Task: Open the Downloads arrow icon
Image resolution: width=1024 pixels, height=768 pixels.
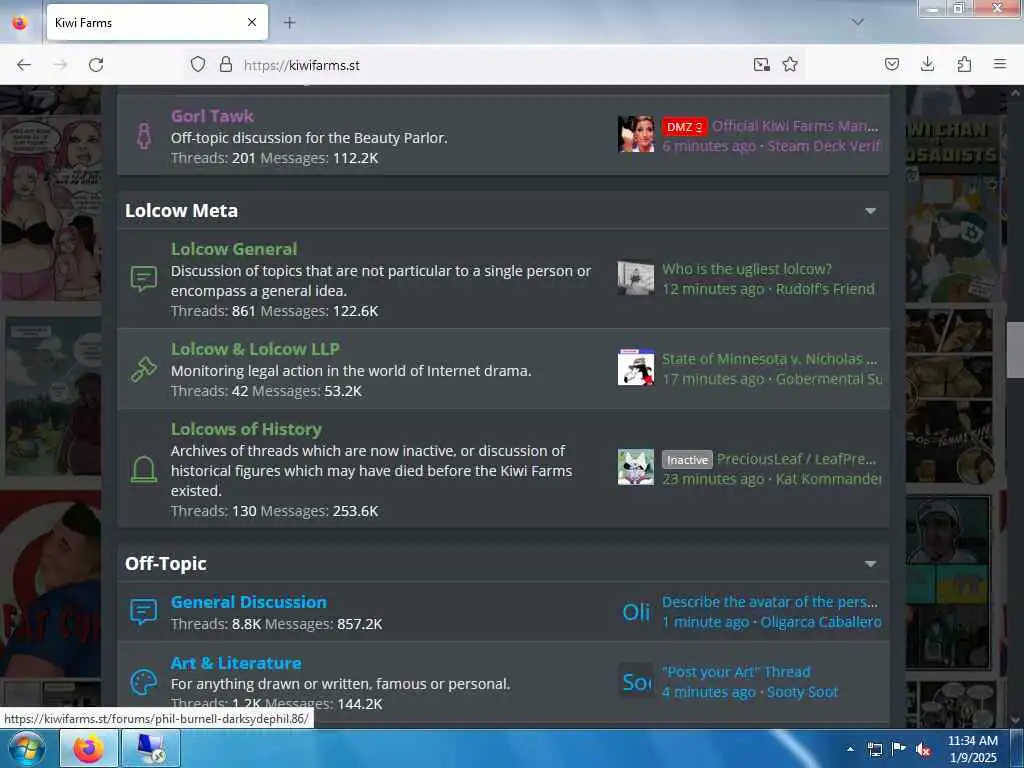Action: 927,65
